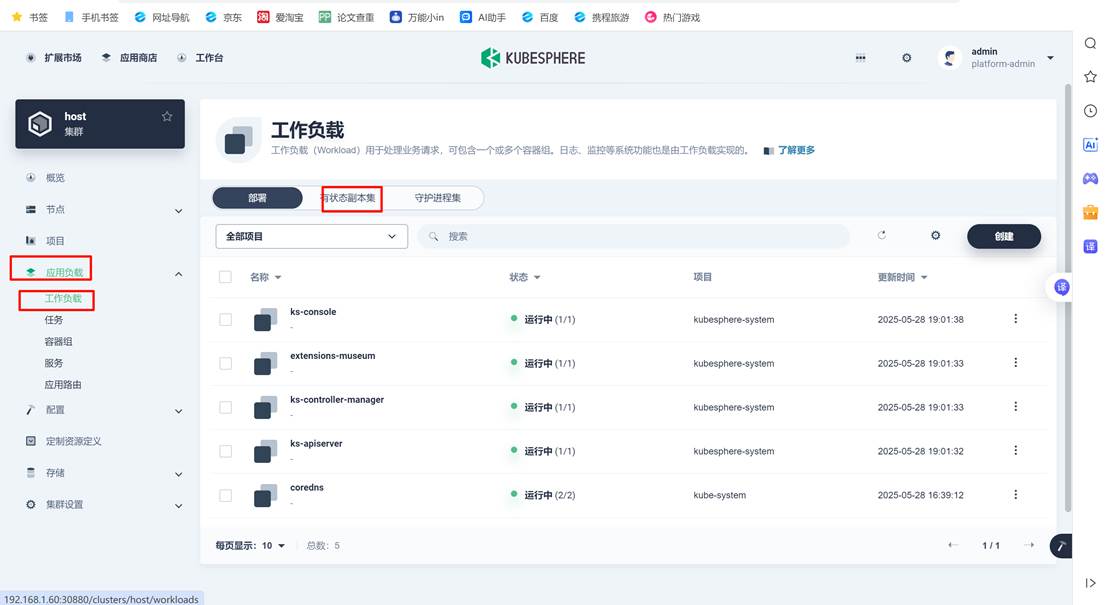
Task: Sort by 名称 column
Action: (265, 277)
